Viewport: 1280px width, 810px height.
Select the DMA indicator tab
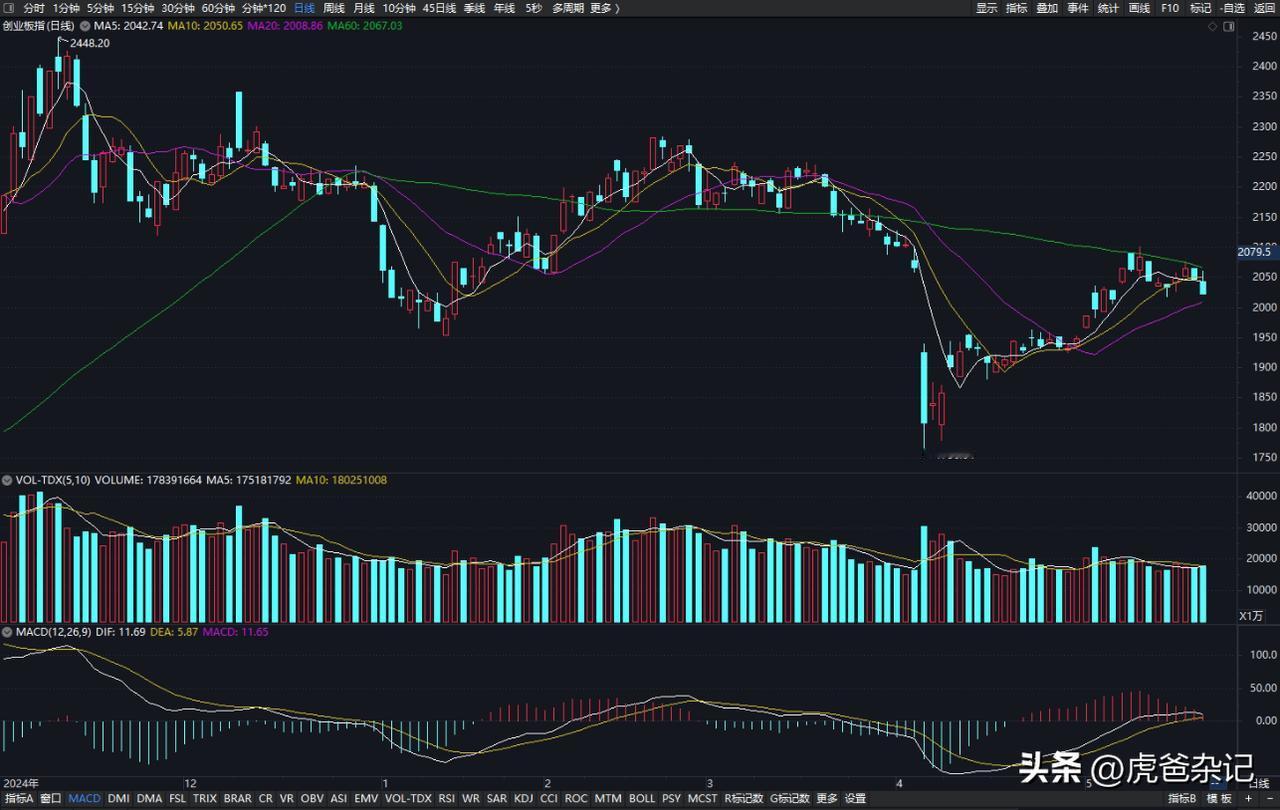coord(149,799)
